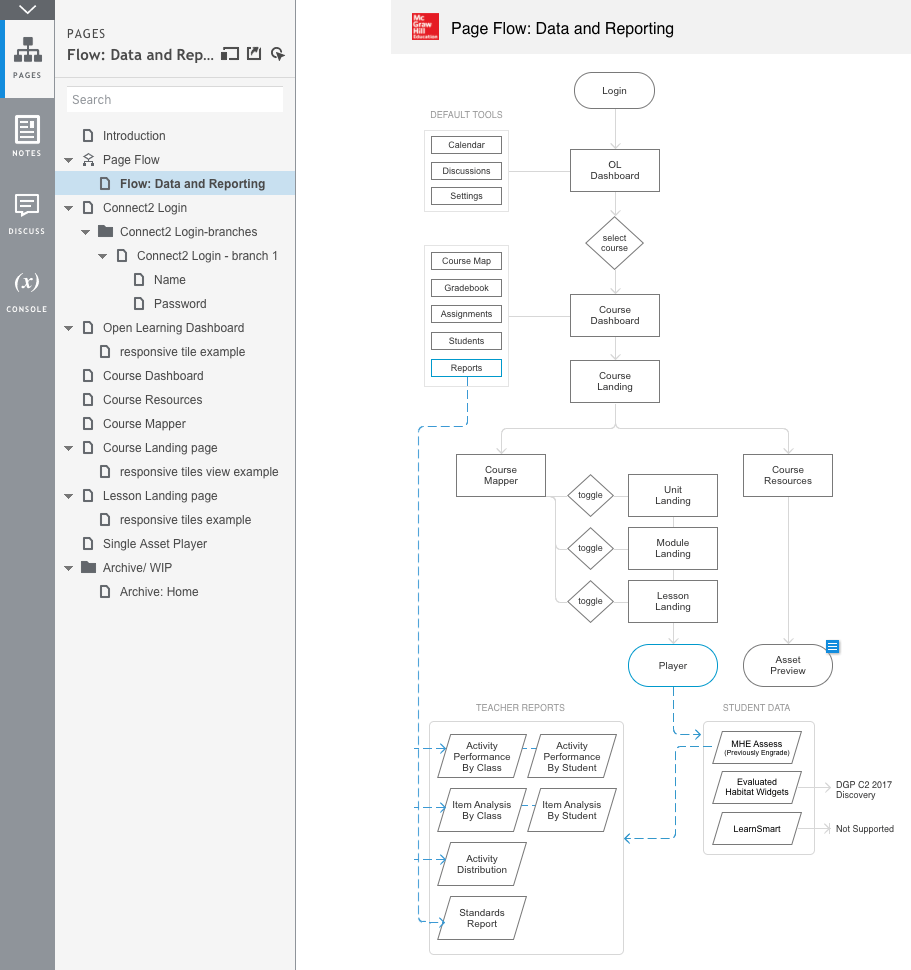The width and height of the screenshot is (911, 970).
Task: Collapse the Open Learning Dashboard node
Action: 69,328
